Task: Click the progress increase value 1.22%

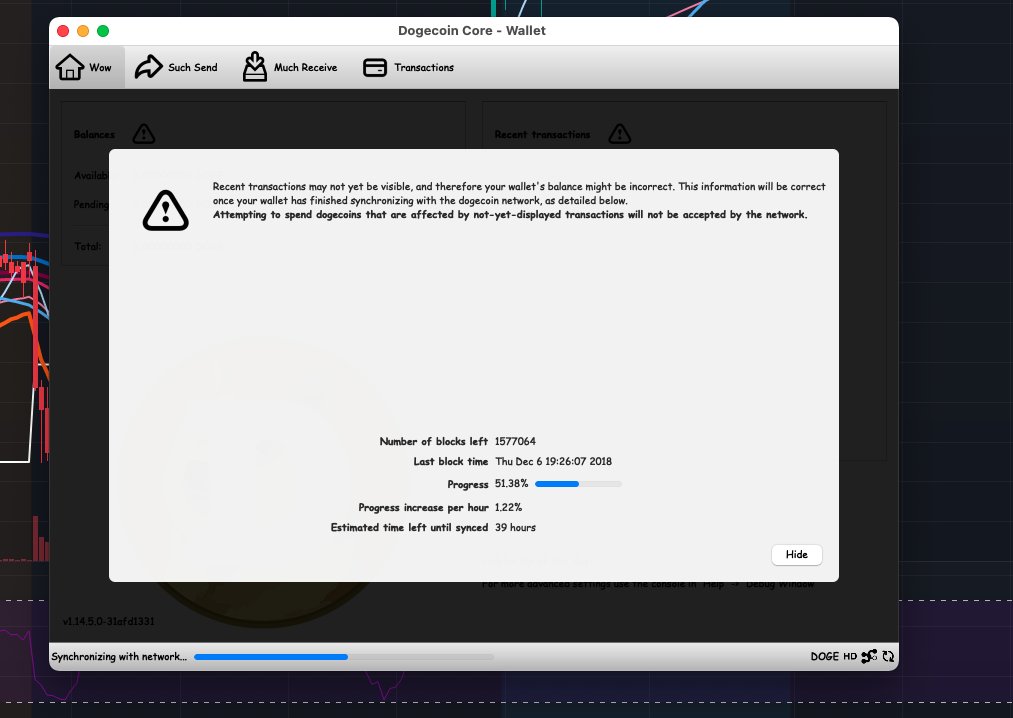Action: [x=508, y=507]
